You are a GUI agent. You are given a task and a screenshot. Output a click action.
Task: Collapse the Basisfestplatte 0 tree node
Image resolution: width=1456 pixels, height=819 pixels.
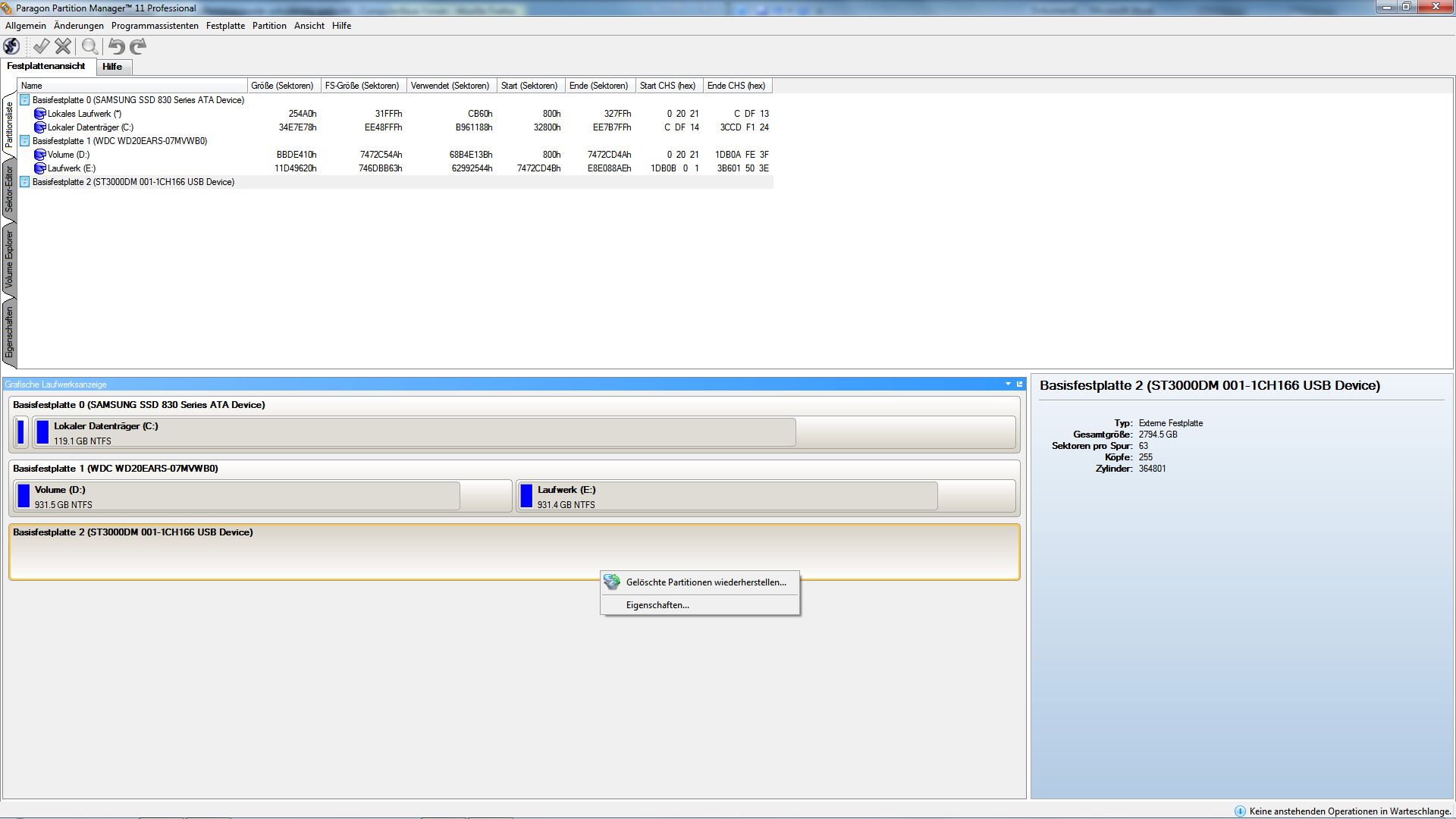(x=25, y=100)
